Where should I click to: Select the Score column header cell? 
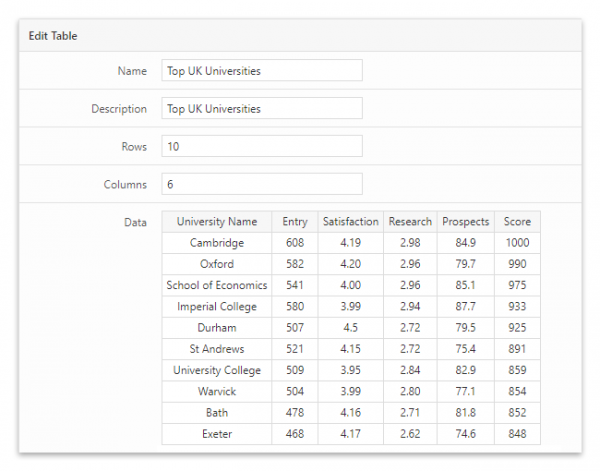click(517, 222)
